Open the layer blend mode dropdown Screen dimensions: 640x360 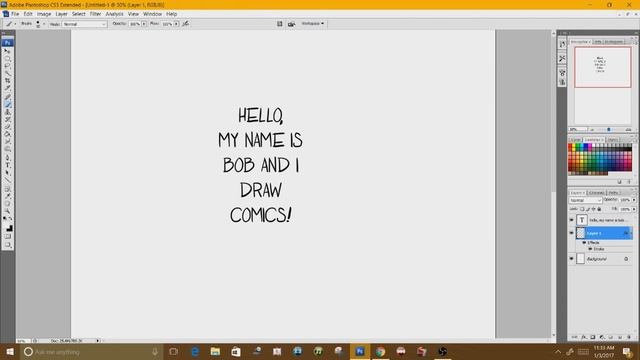[586, 200]
